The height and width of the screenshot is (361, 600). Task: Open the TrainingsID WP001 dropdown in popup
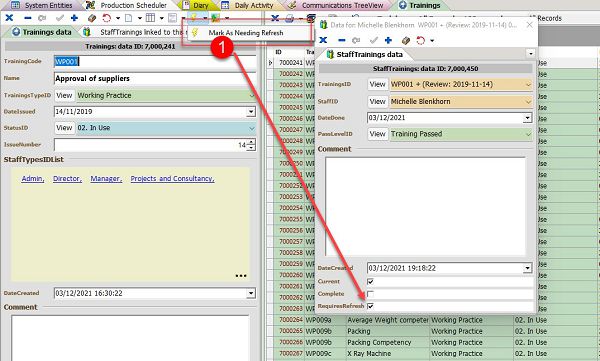pyautogui.click(x=528, y=84)
